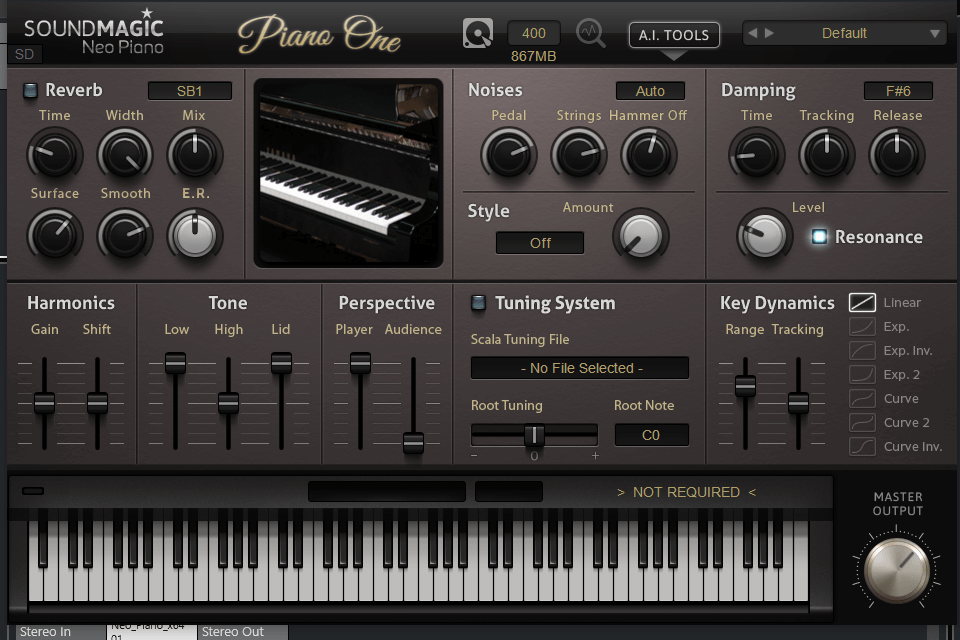Select the Exp. curve icon
Image resolution: width=960 pixels, height=640 pixels.
(862, 326)
